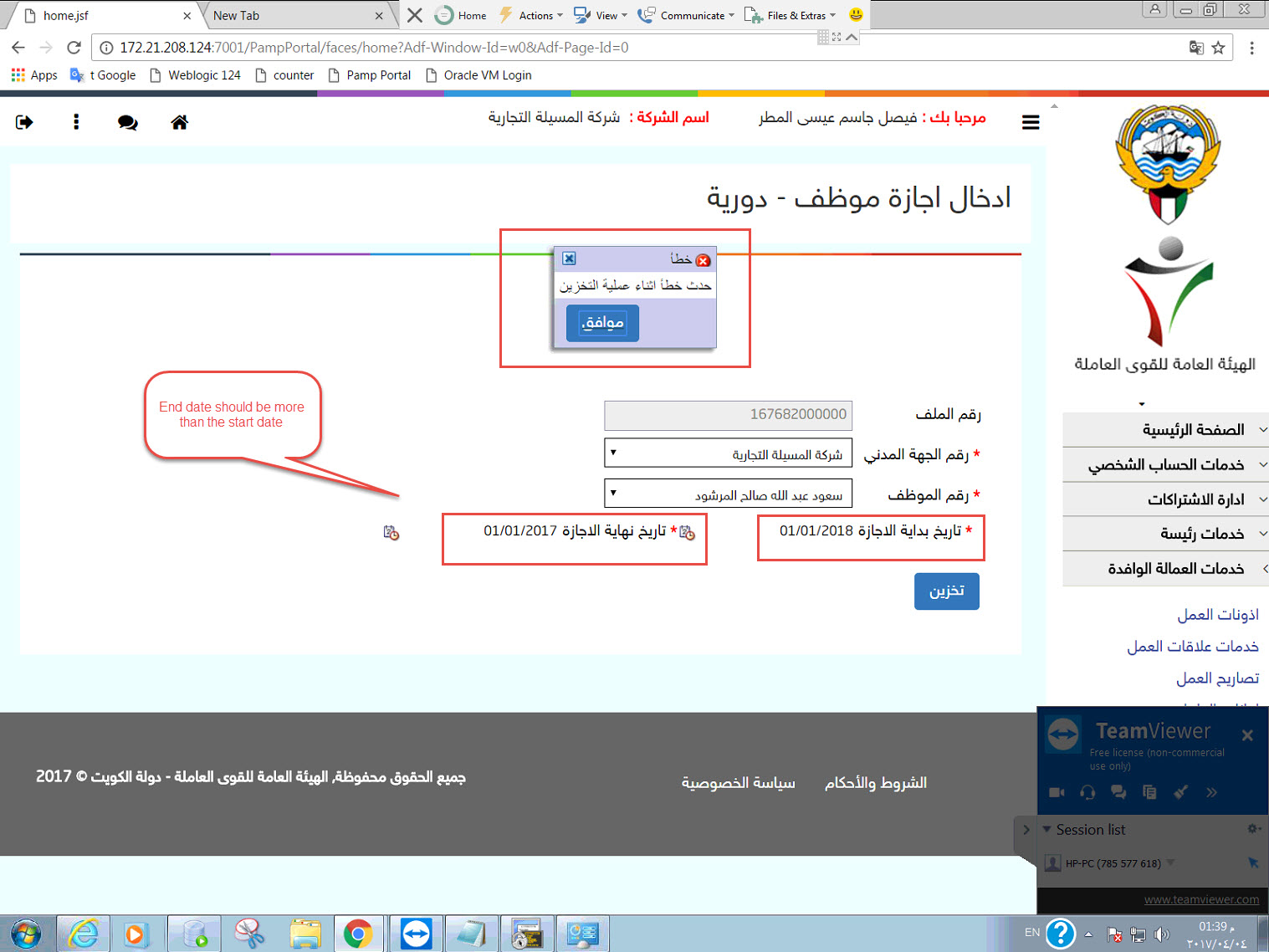Click the volume speaker icon in system tray

point(1161,934)
